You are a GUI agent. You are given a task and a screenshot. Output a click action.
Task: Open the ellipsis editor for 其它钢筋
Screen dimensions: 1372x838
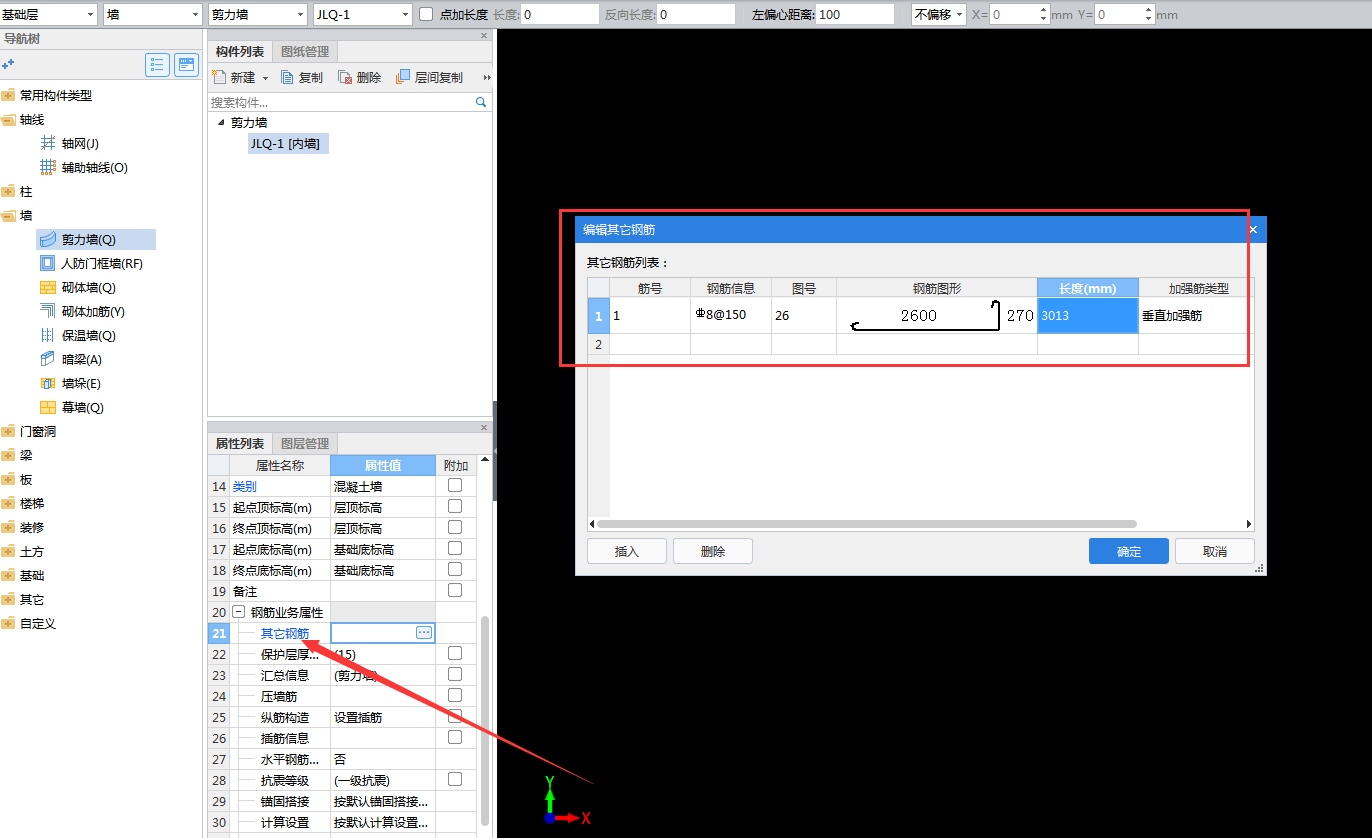pos(424,633)
